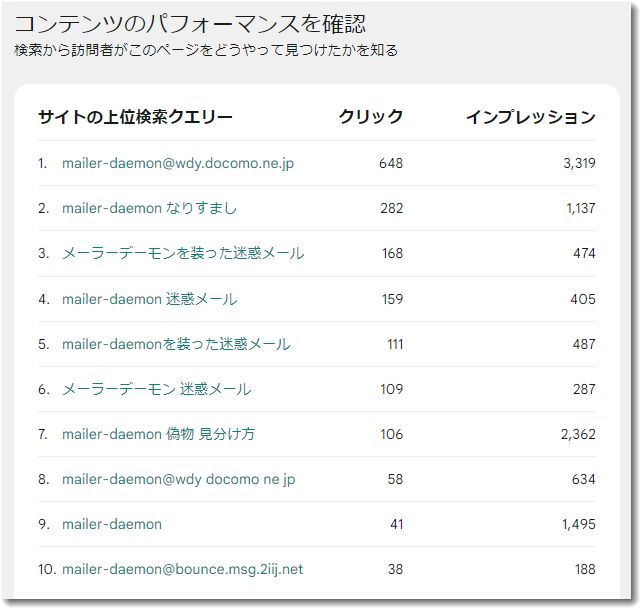Open the mailer-daemon@bounce.msg.2iij.net query link
This screenshot has height=608, width=640.
182,569
